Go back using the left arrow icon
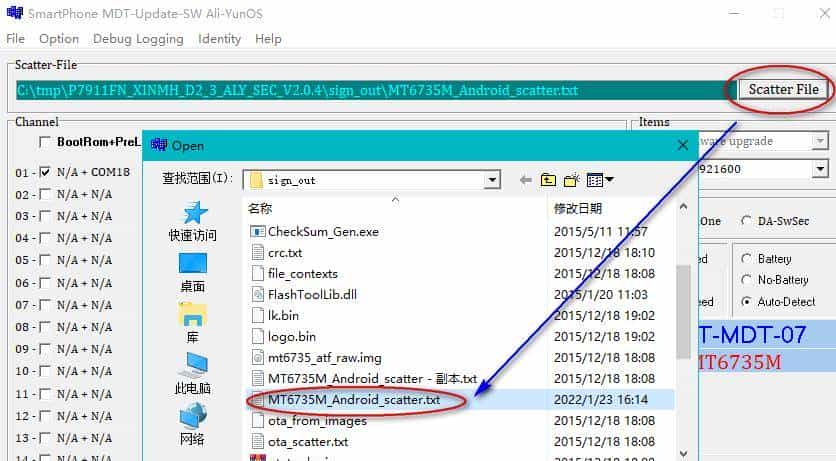The image size is (836, 461). (x=526, y=180)
